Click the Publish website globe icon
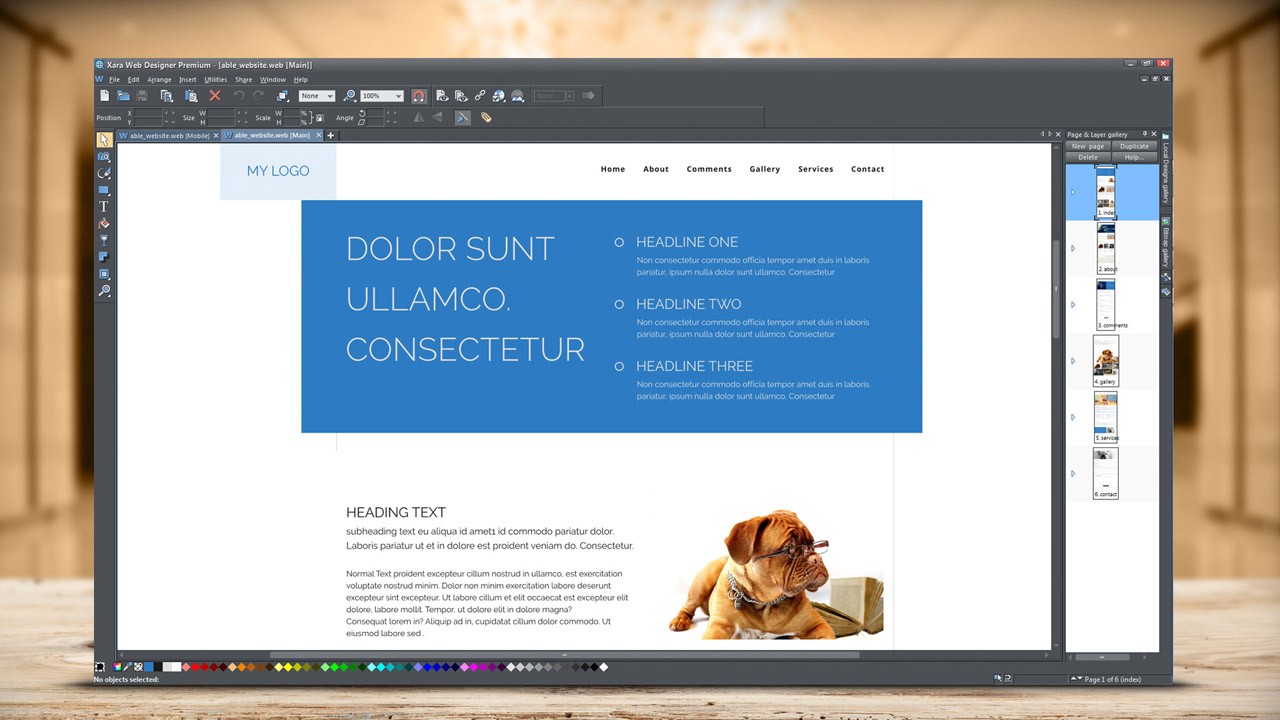 click(499, 96)
